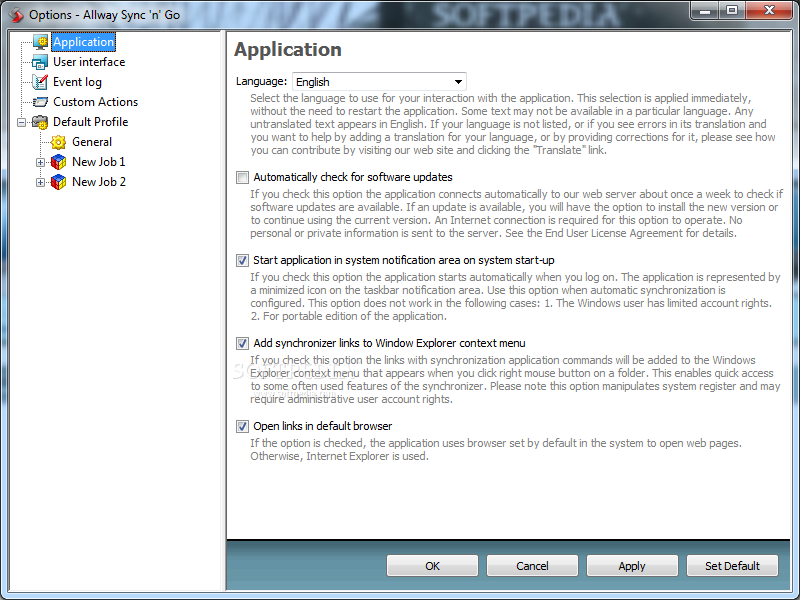The image size is (800, 600).
Task: Enable automatic check for software updates
Action: pos(242,178)
